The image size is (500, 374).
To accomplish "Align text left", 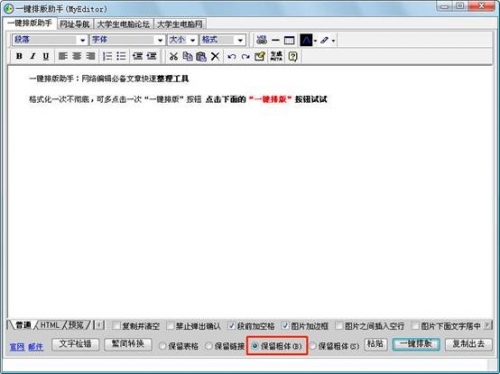I will pyautogui.click(x=63, y=56).
